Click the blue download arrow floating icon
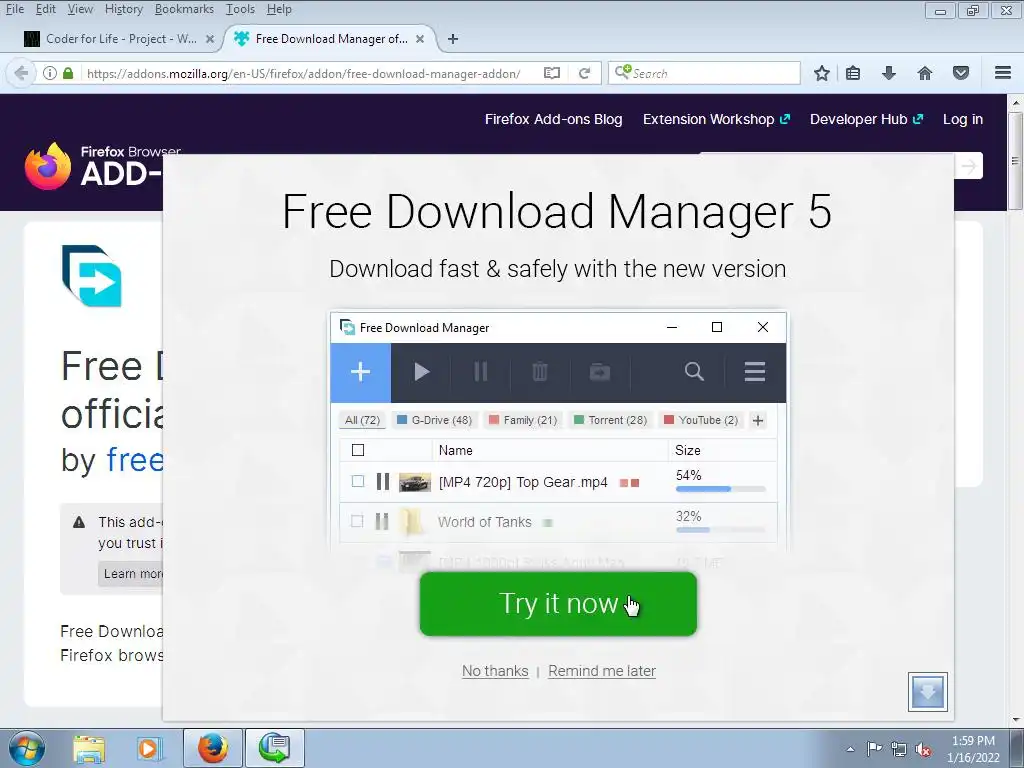The height and width of the screenshot is (768, 1024). coord(927,692)
